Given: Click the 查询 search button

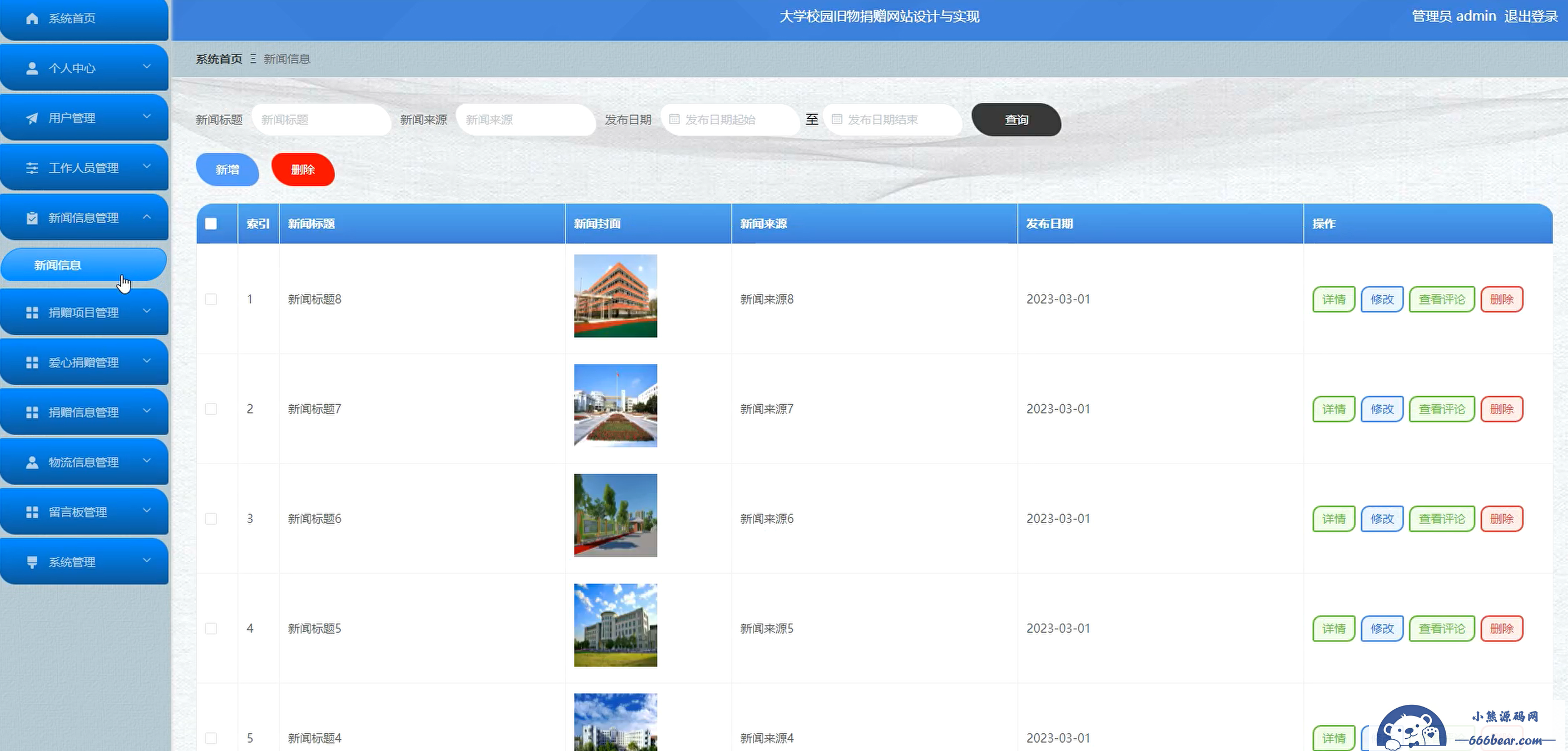Looking at the screenshot, I should click(1016, 120).
